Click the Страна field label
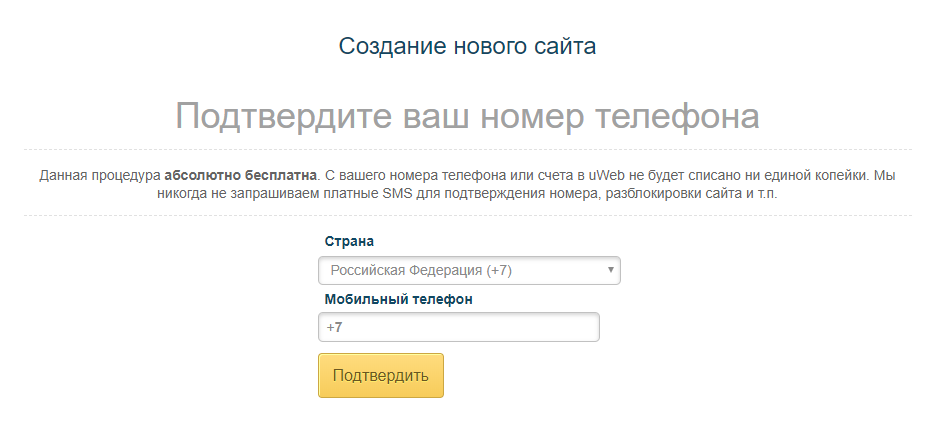This screenshot has height=436, width=931. coord(350,242)
